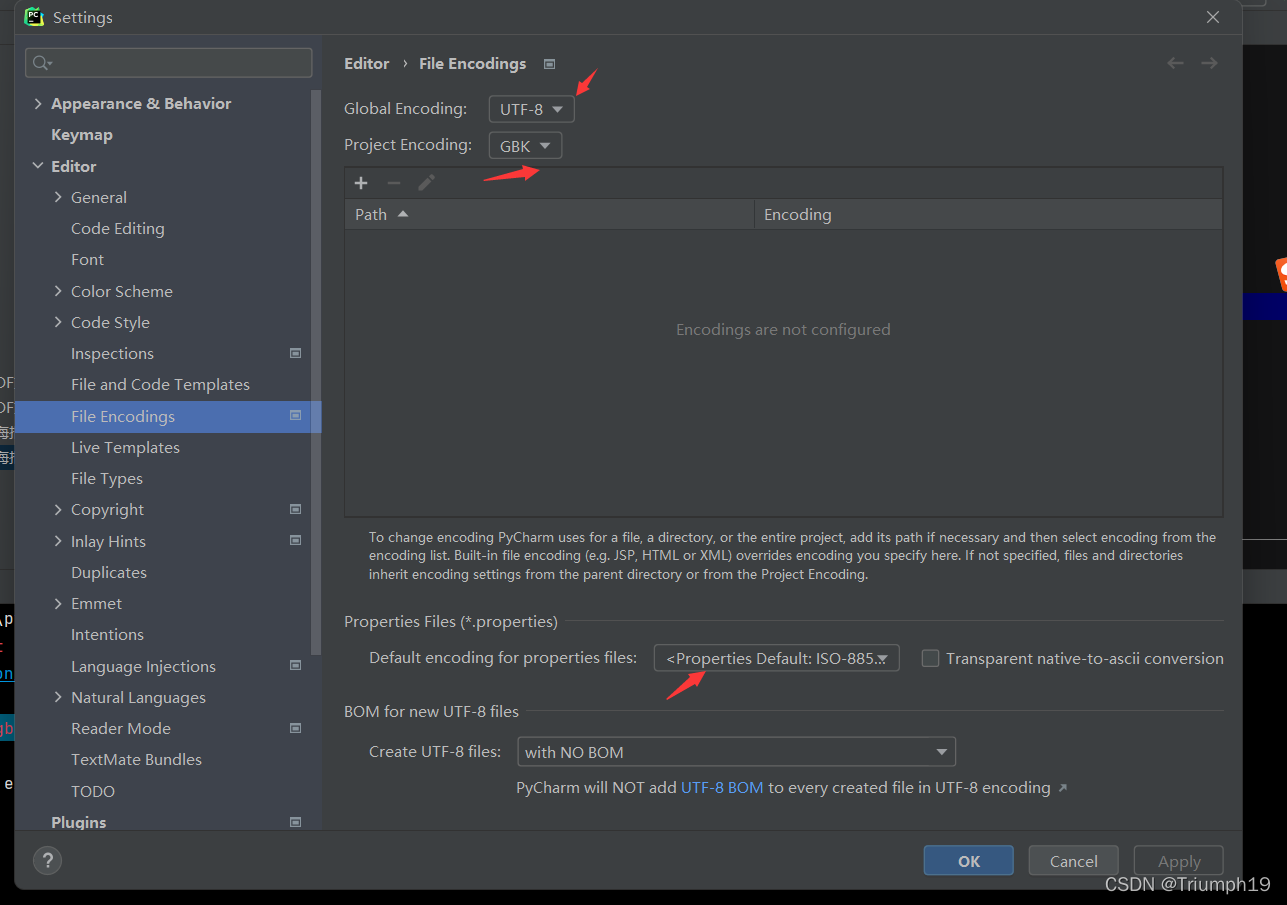Viewport: 1287px width, 905px height.
Task: Click project-level icon on Reader Mode row
Action: (295, 728)
